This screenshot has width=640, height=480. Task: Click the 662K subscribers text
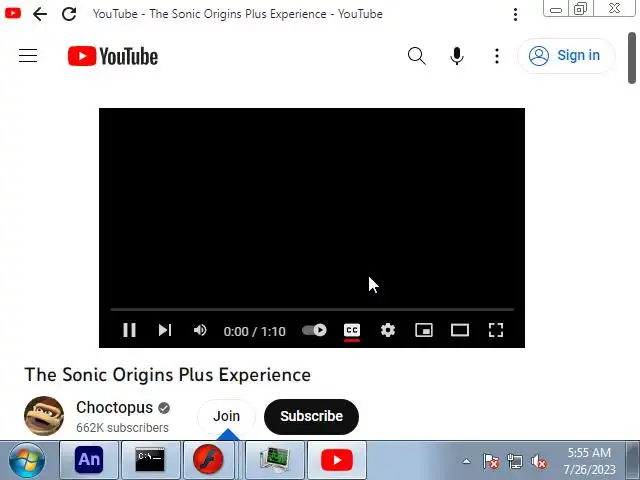122,427
